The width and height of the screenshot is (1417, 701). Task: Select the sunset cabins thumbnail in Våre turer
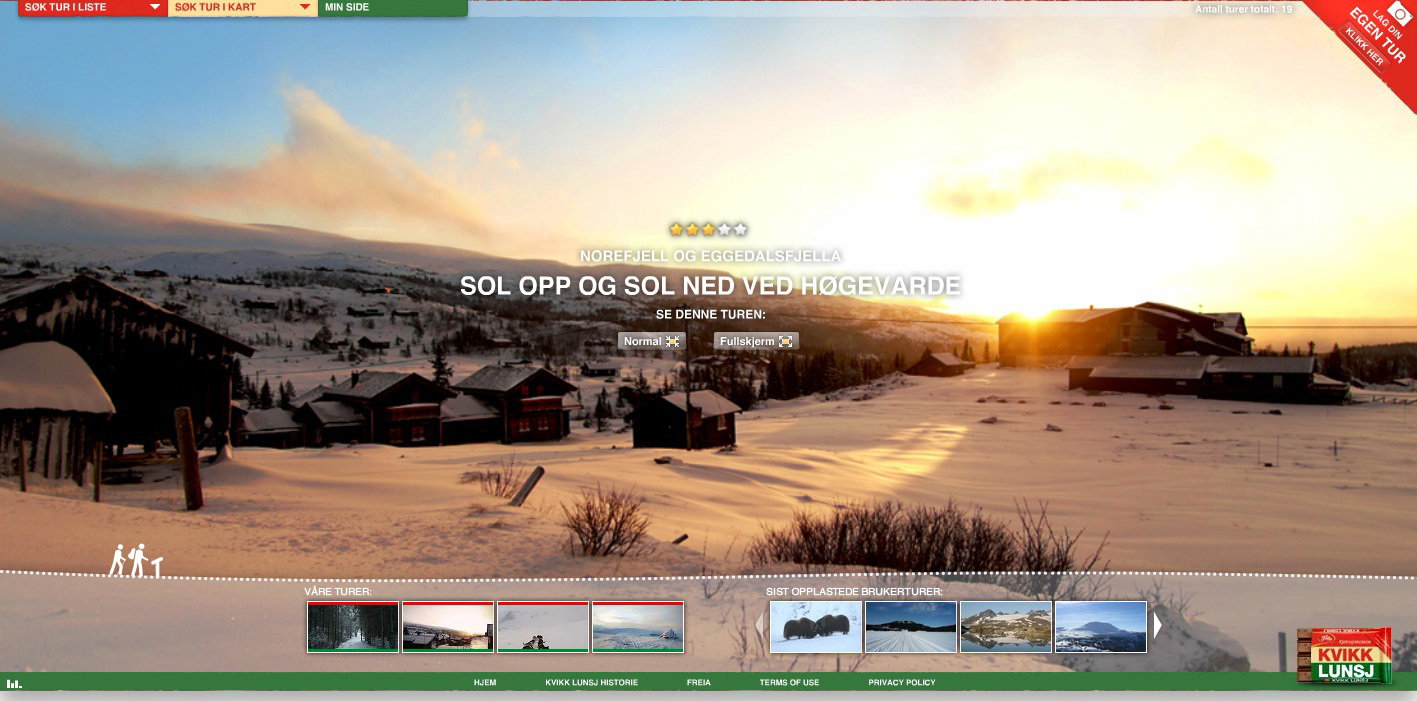(x=448, y=627)
